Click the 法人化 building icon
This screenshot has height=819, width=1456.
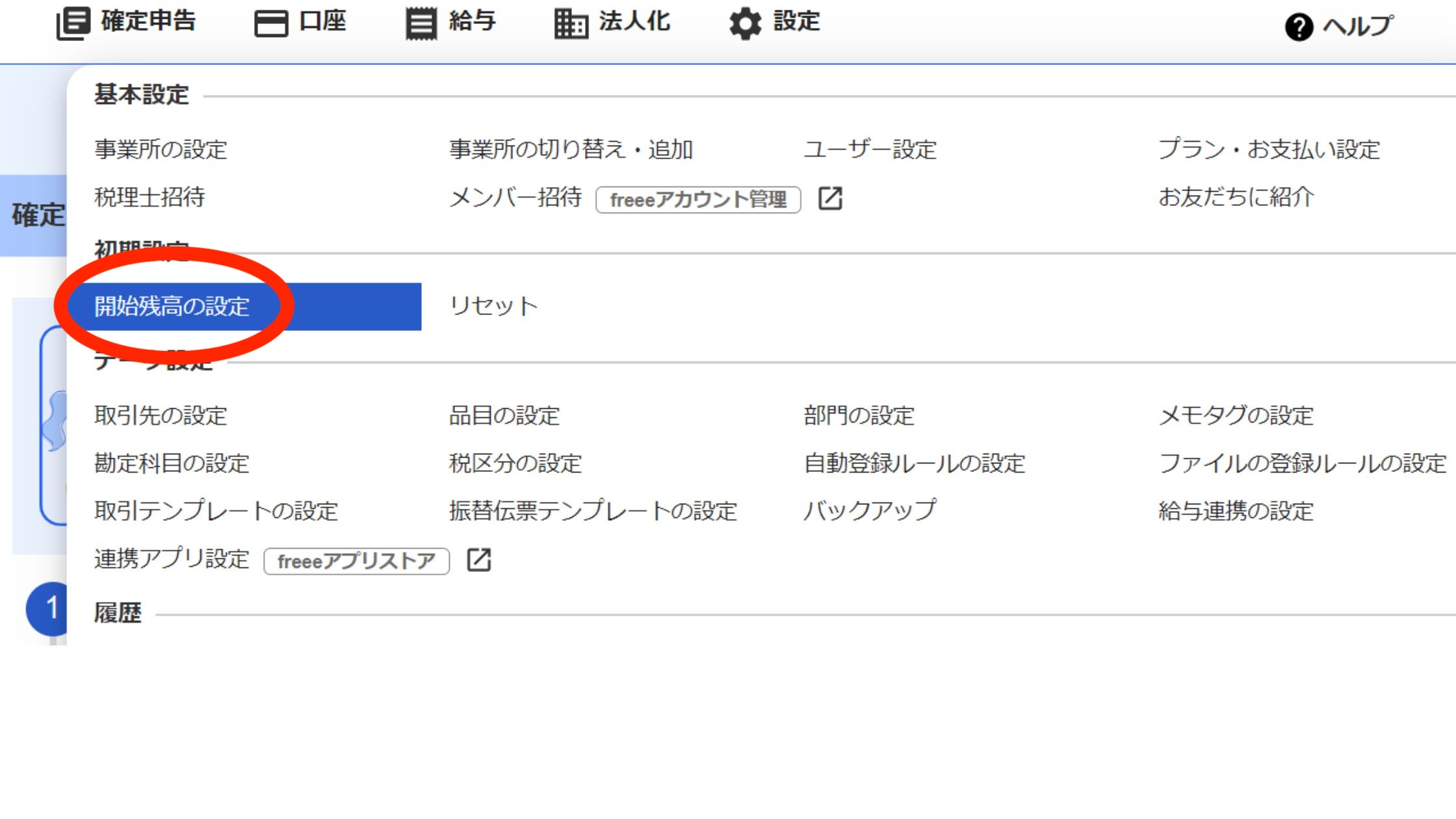pos(571,24)
